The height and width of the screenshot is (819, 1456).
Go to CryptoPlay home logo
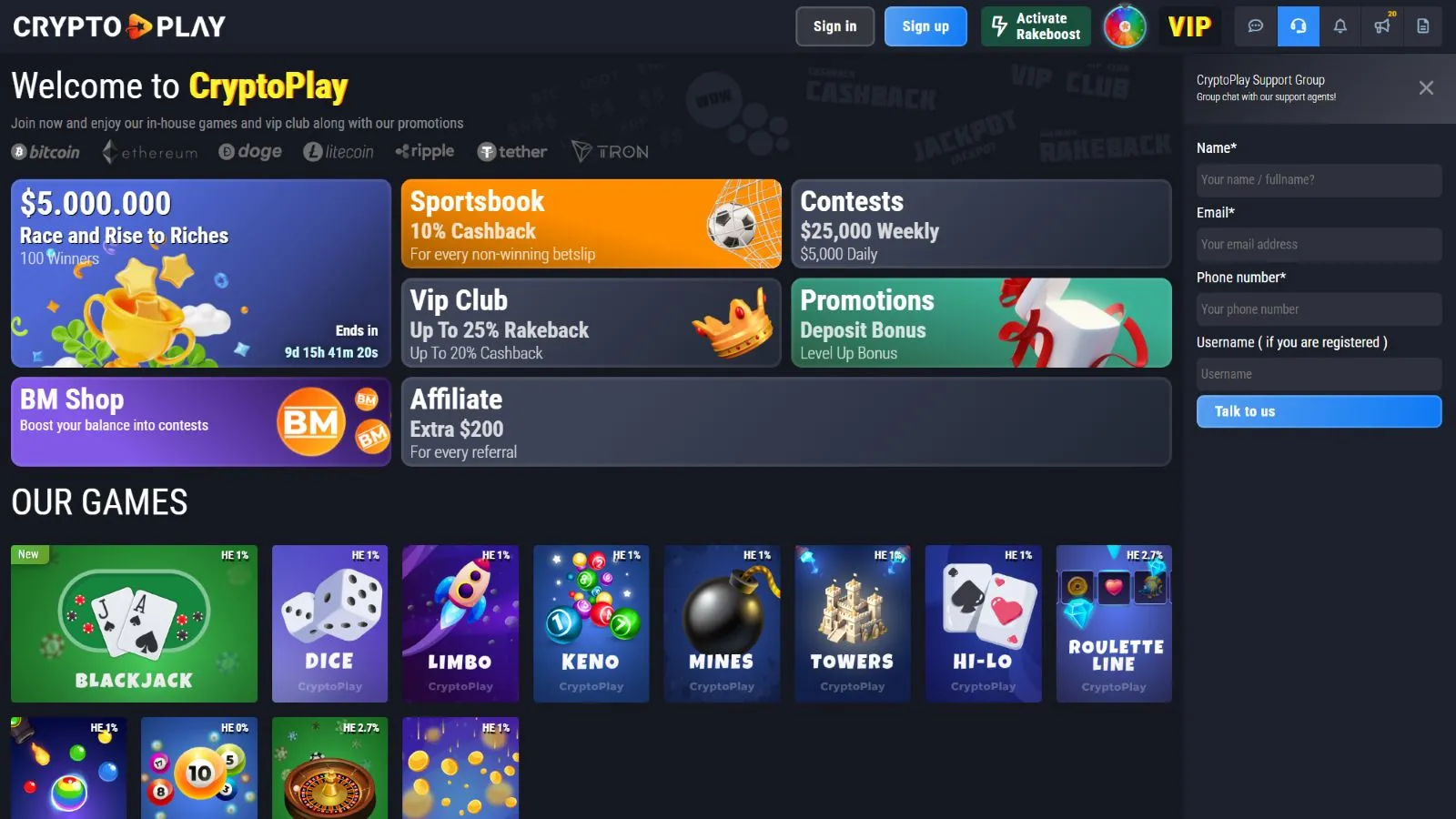[119, 26]
